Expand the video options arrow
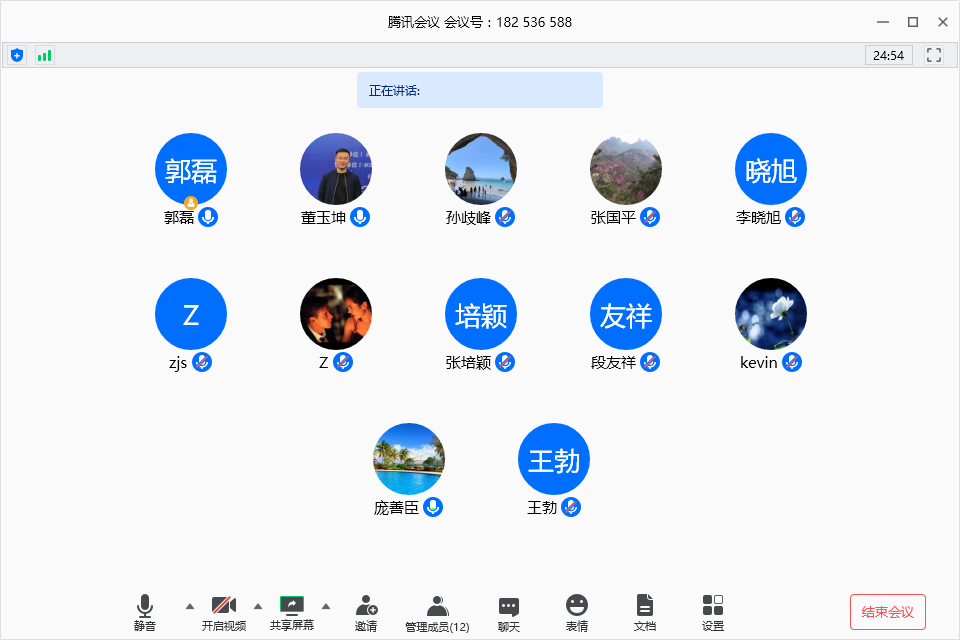960x640 pixels. pyautogui.click(x=258, y=606)
